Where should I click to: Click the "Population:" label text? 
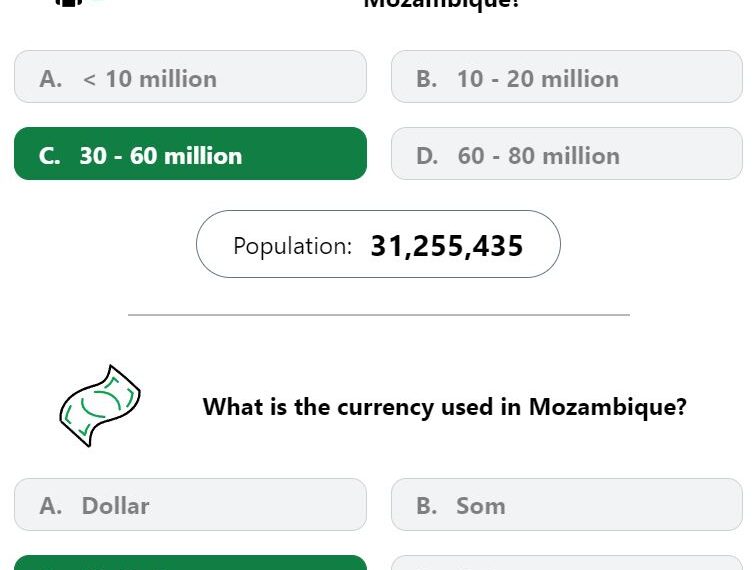(x=292, y=246)
